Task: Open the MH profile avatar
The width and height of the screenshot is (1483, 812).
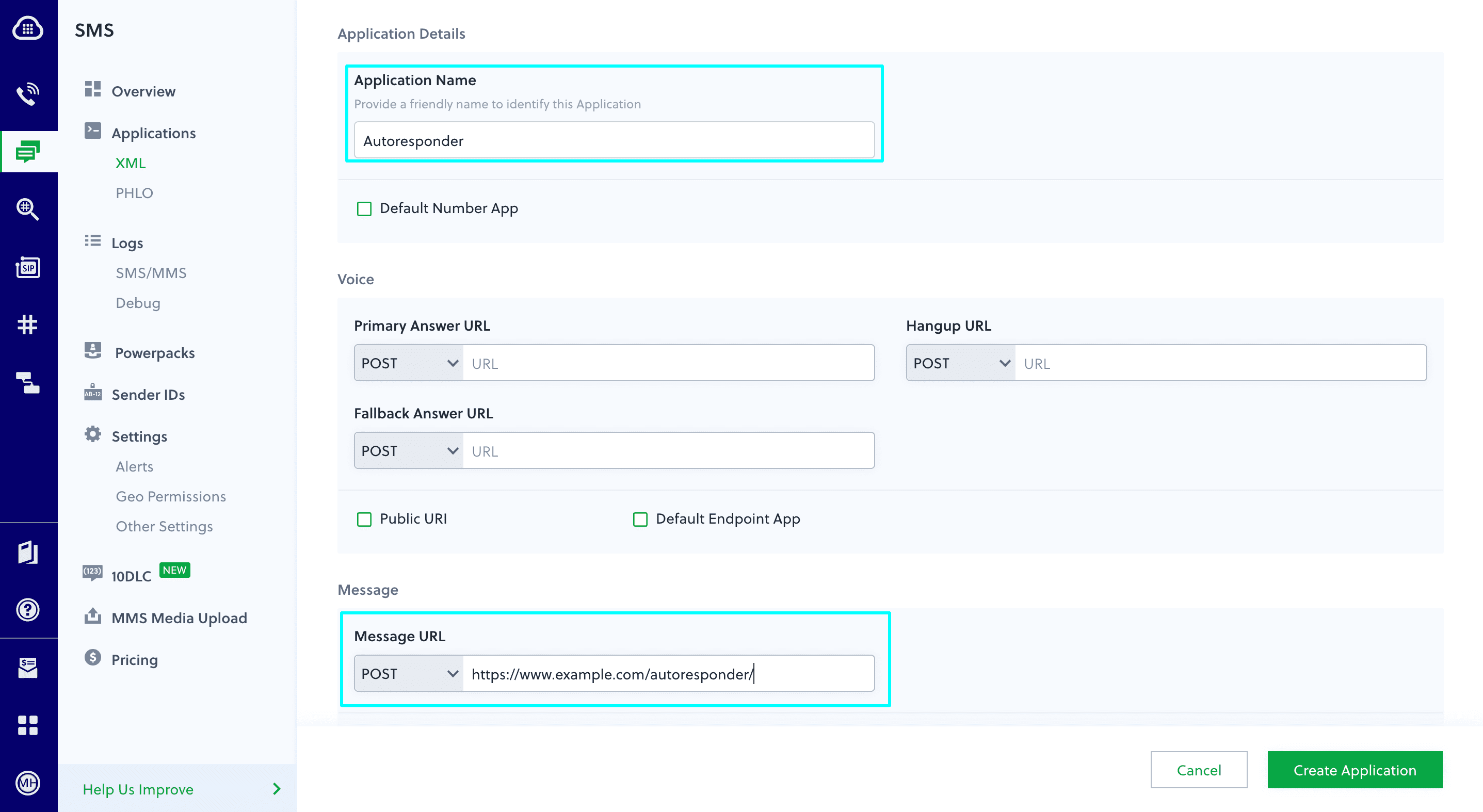Action: click(x=28, y=783)
